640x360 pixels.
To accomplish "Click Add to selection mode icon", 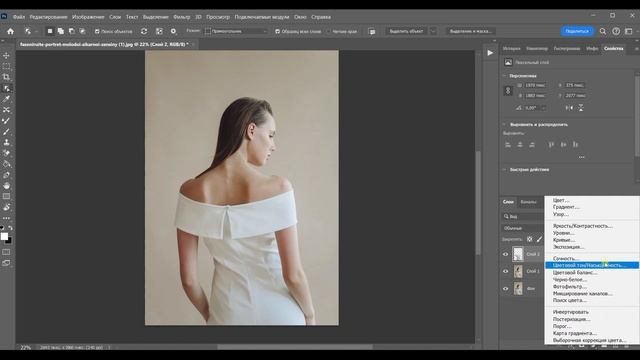I will click(60, 31).
